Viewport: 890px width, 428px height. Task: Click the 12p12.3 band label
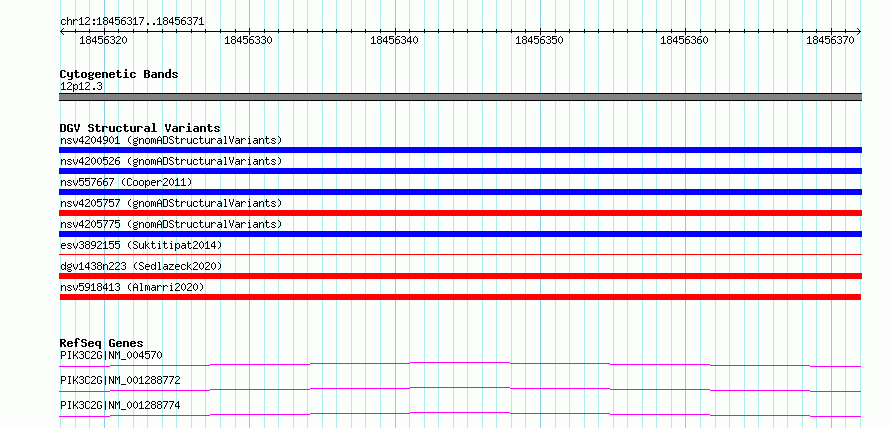[81, 87]
